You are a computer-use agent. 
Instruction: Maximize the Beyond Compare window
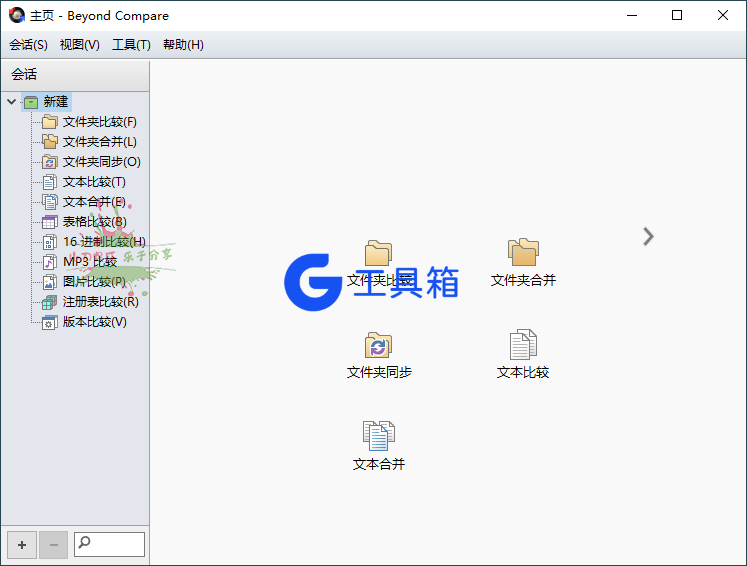click(x=676, y=15)
